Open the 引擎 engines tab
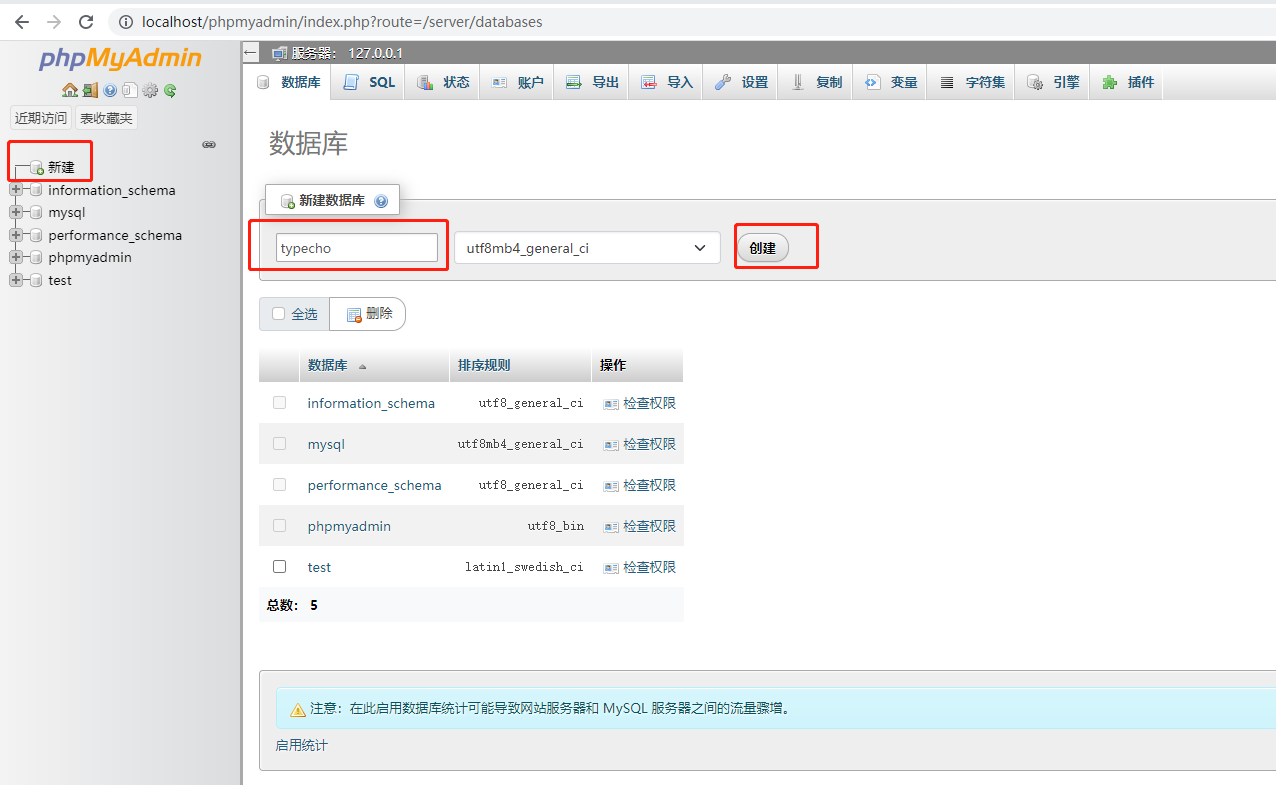Image resolution: width=1276 pixels, height=785 pixels. pyautogui.click(x=1053, y=82)
